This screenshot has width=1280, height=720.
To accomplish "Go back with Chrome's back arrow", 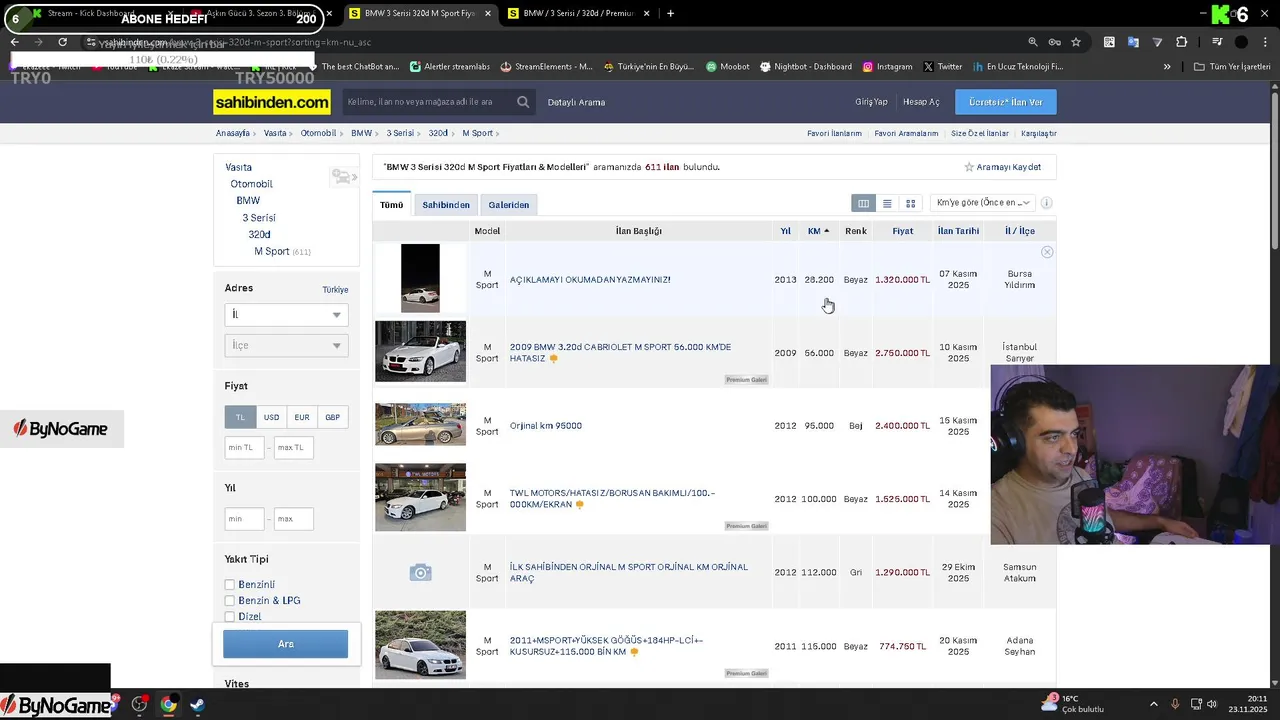I will [15, 42].
